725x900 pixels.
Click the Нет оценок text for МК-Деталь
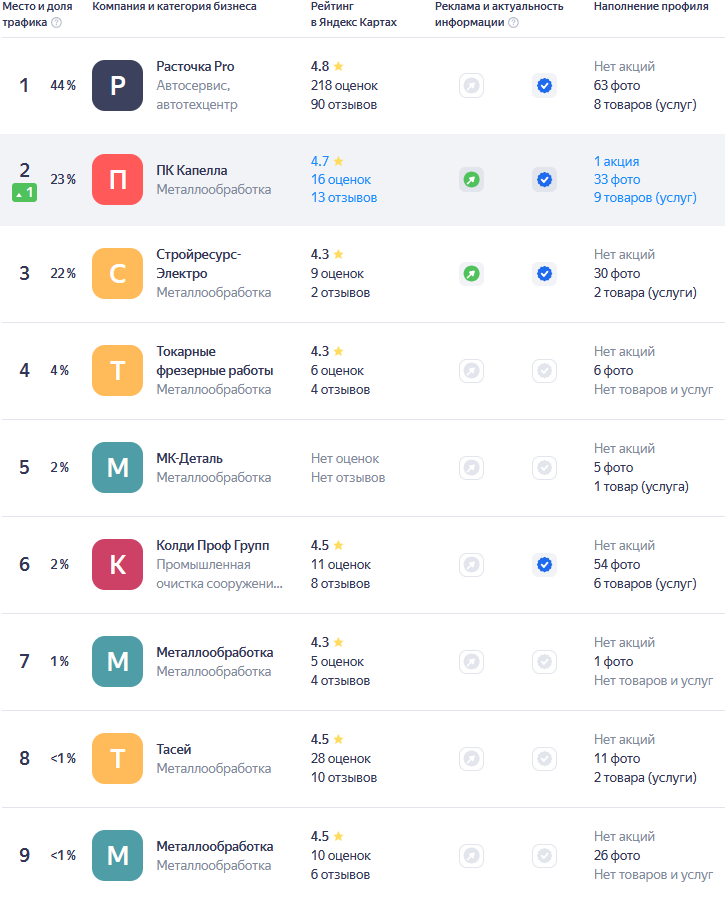click(x=345, y=459)
